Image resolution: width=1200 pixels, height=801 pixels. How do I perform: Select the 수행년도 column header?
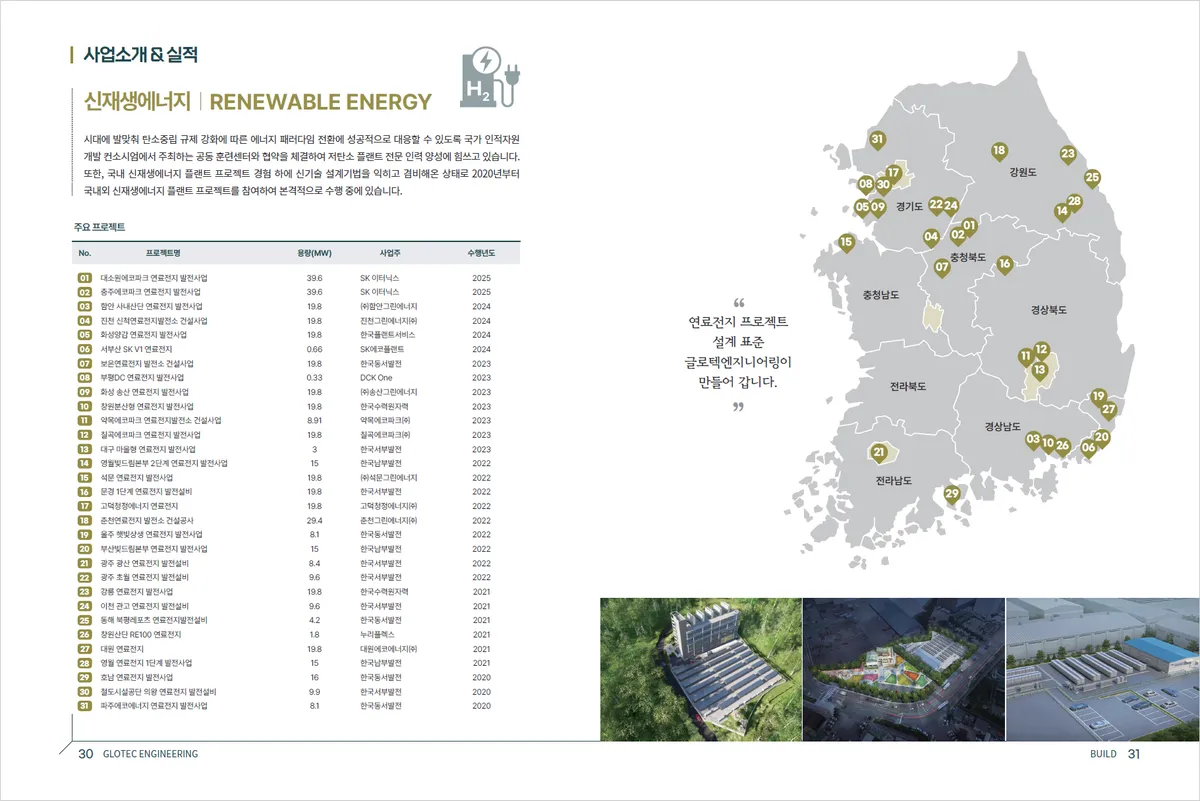481,253
